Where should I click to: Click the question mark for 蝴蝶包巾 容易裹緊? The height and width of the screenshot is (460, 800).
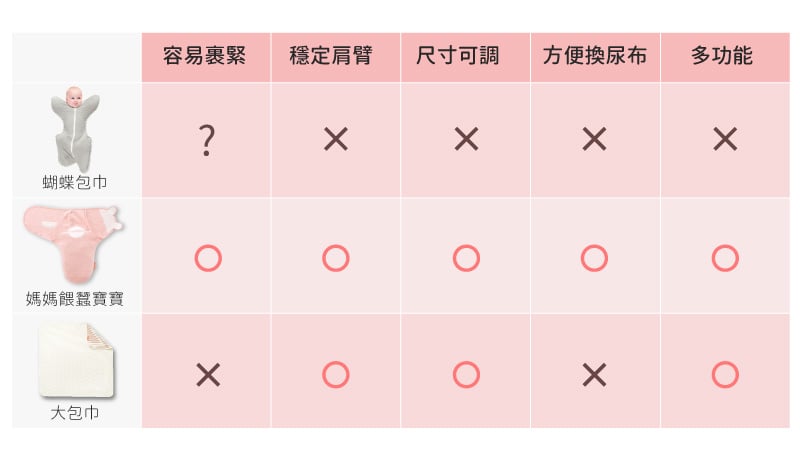click(206, 142)
